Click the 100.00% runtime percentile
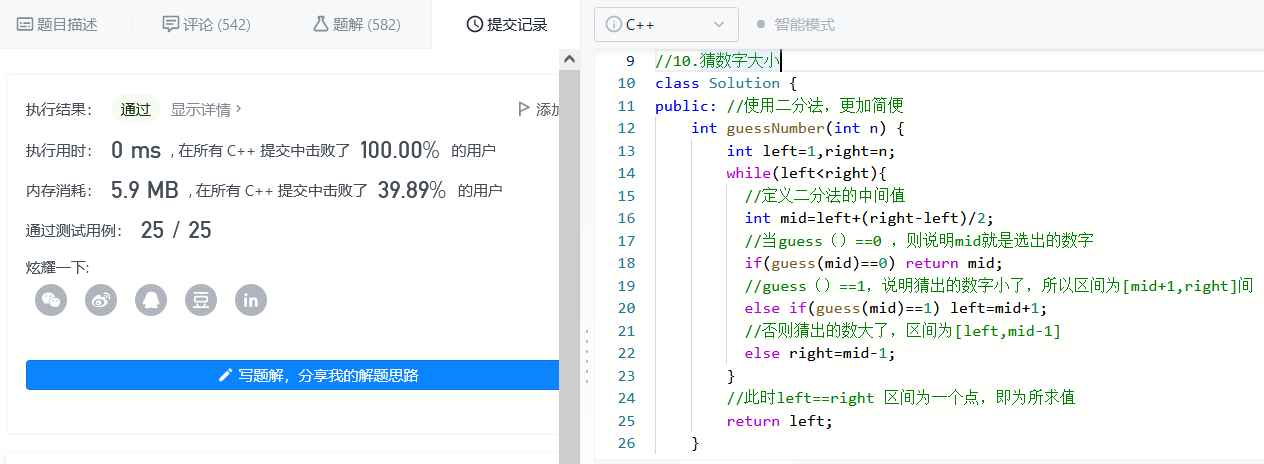This screenshot has height=464, width=1264. [399, 151]
